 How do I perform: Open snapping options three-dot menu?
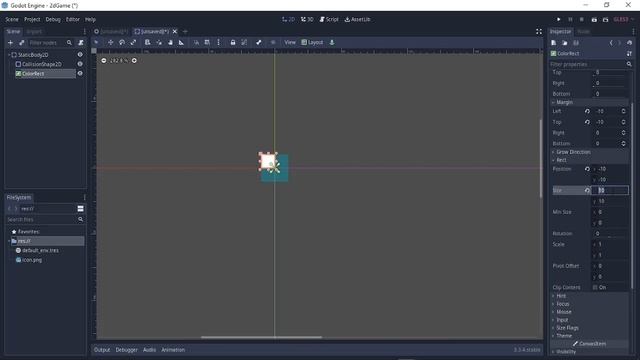[x=218, y=42]
